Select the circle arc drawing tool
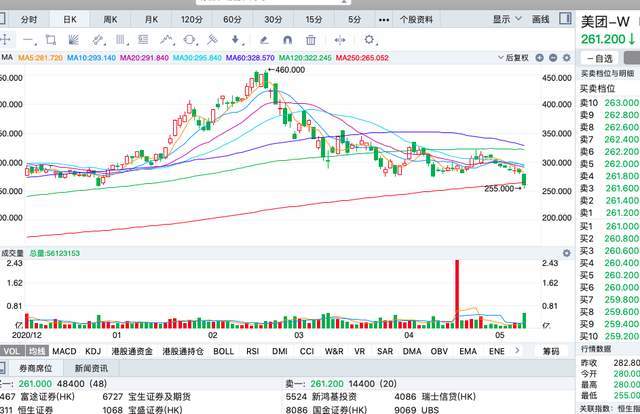This screenshot has width=640, height=414. [x=189, y=40]
